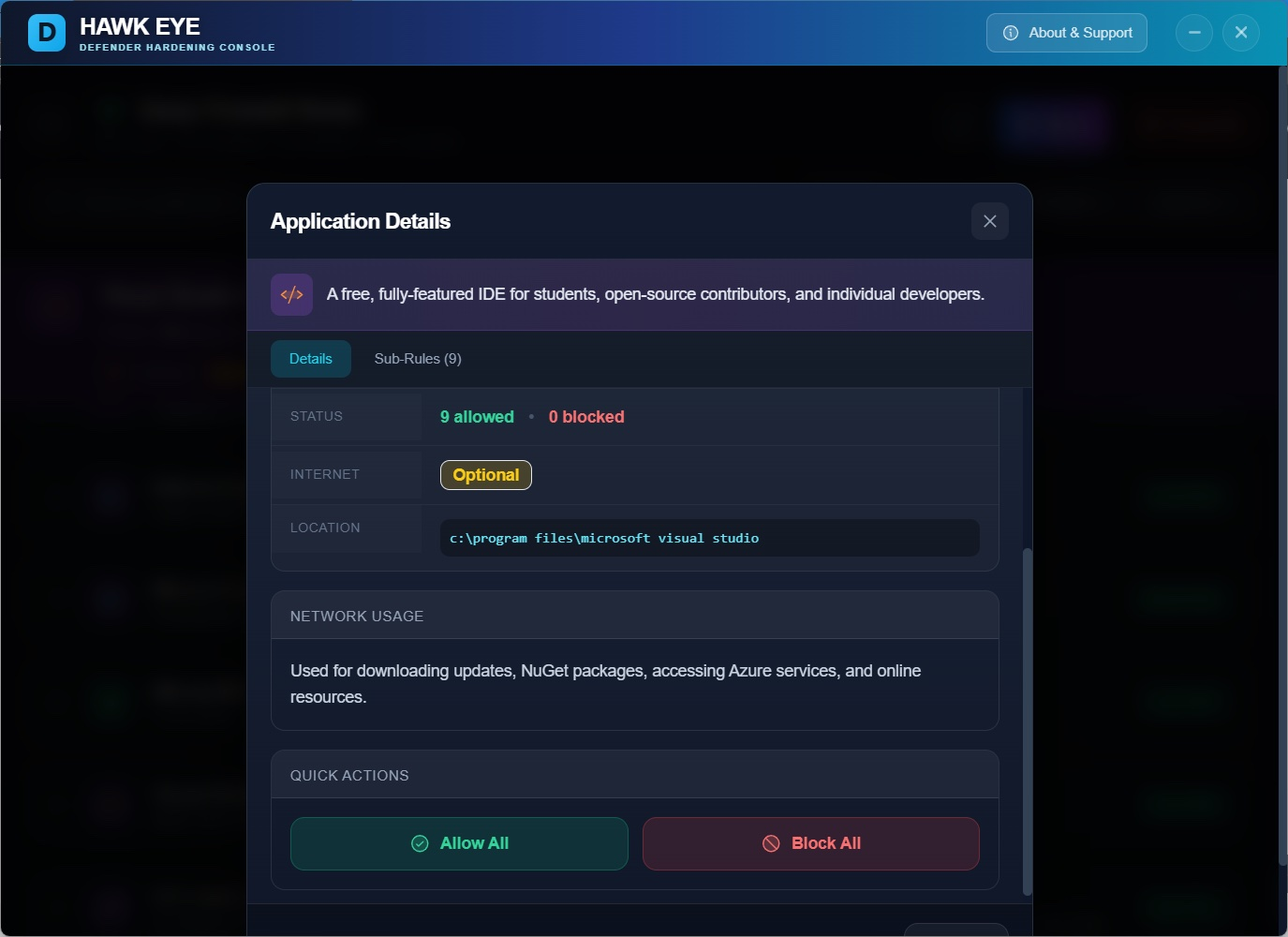
Task: Toggle the "9 allowed" status indicator
Action: 477,416
